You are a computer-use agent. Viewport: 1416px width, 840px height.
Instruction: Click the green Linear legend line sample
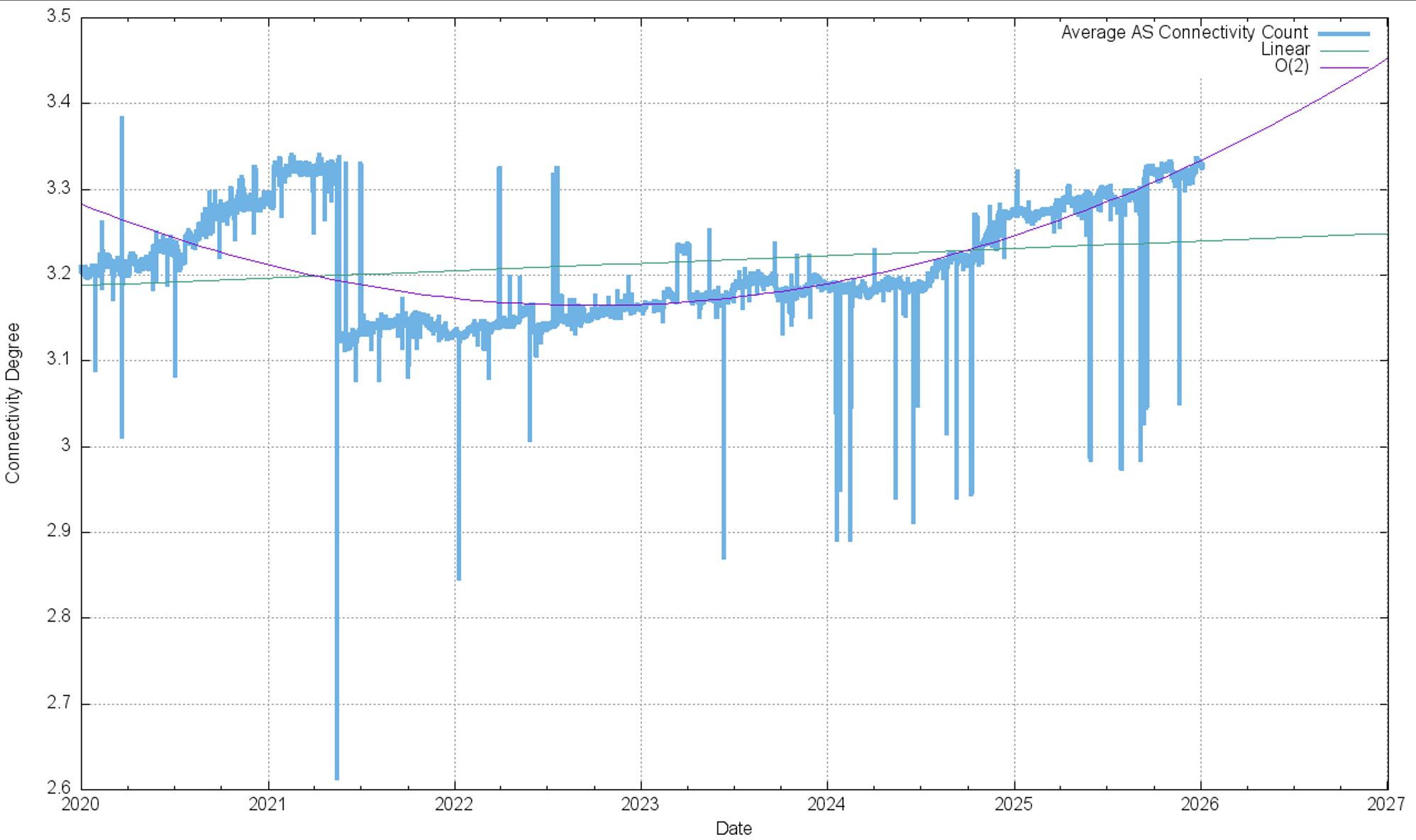pos(1343,50)
